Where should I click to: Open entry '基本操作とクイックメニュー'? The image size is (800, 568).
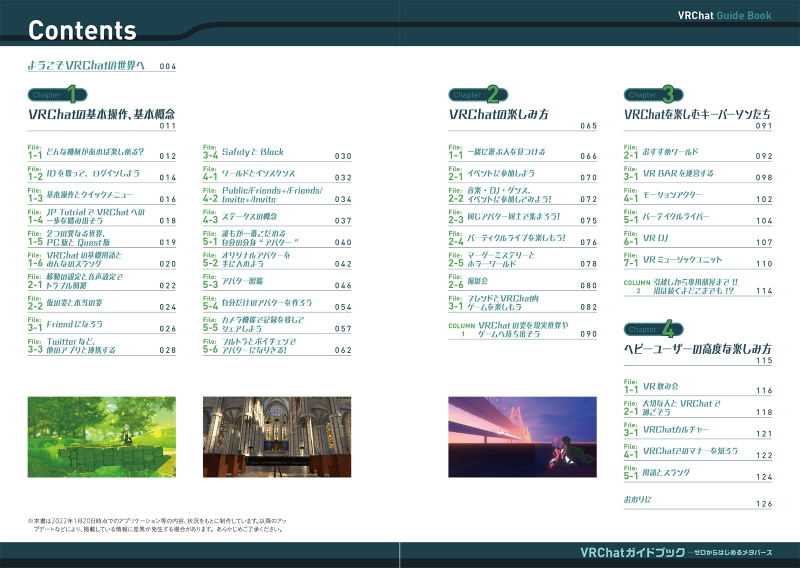(x=102, y=195)
